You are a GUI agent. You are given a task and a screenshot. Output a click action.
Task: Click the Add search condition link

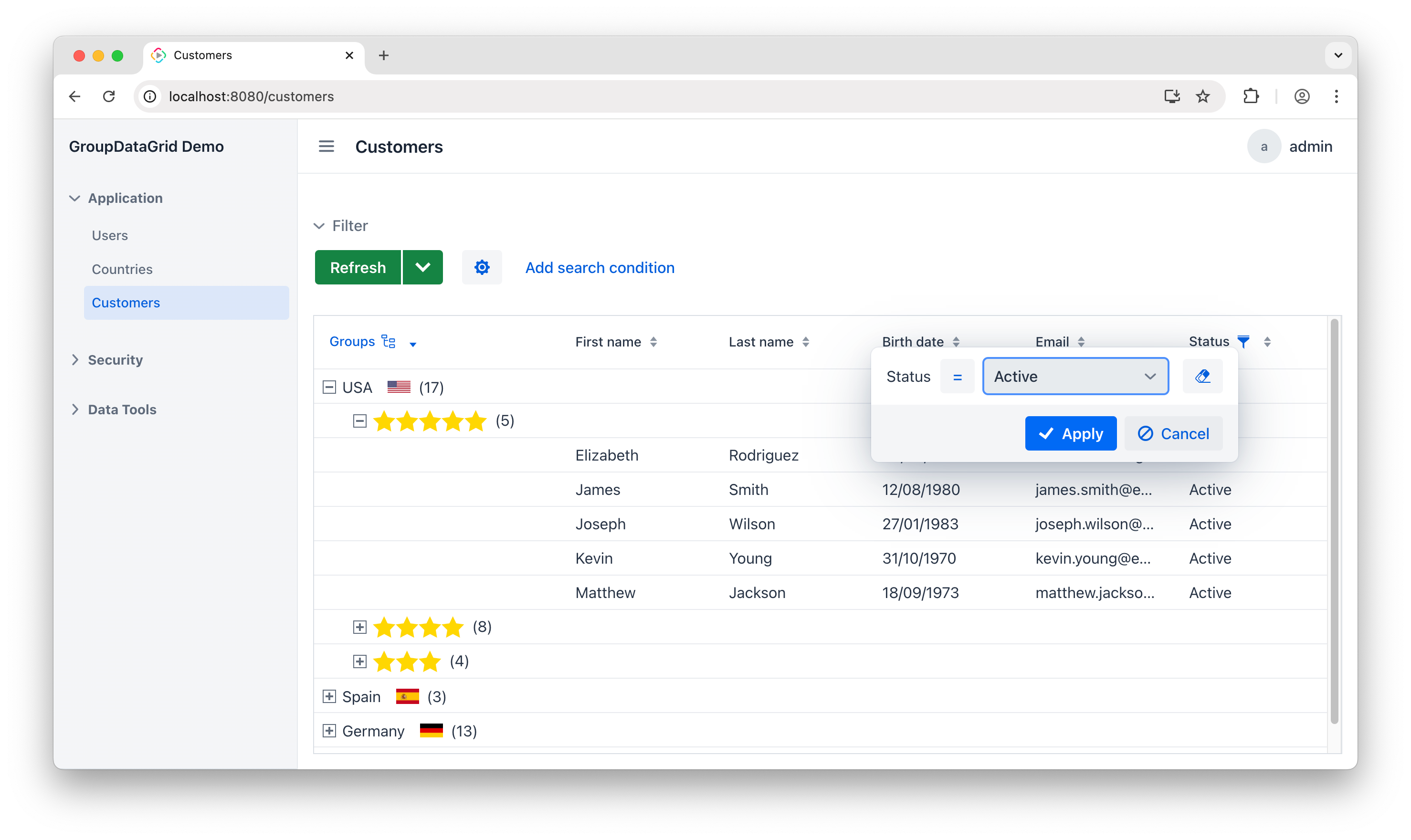pos(600,267)
